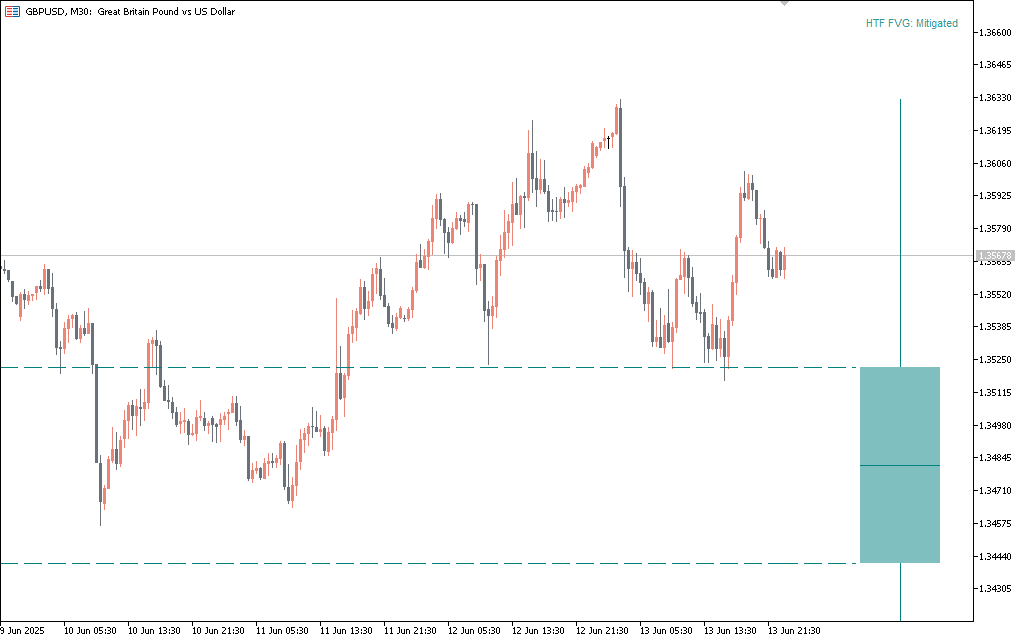Viewport: 1024px width, 640px height.
Task: Click the 1.35250 price scale label
Action: (x=995, y=360)
